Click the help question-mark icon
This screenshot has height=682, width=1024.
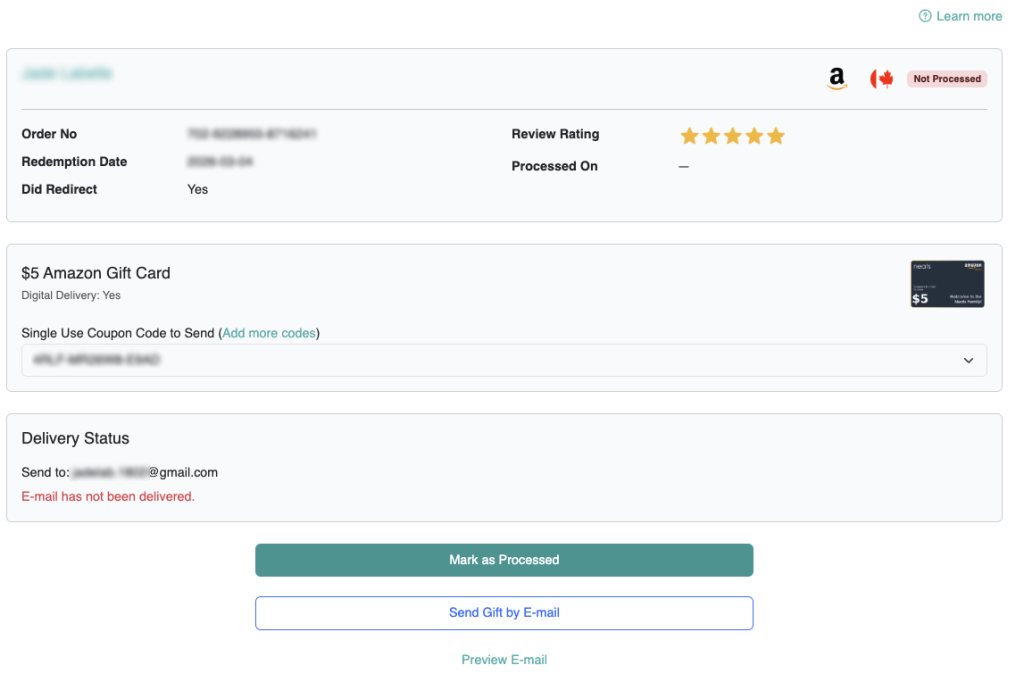pyautogui.click(x=925, y=16)
